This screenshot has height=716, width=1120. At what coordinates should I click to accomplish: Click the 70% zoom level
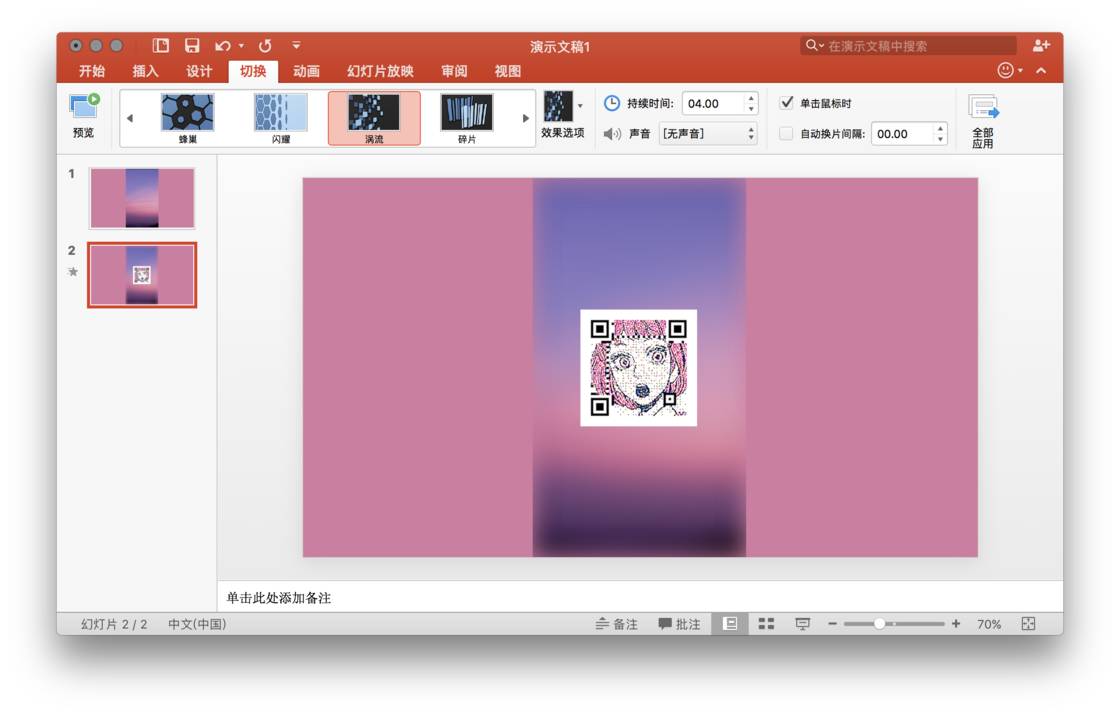click(989, 624)
